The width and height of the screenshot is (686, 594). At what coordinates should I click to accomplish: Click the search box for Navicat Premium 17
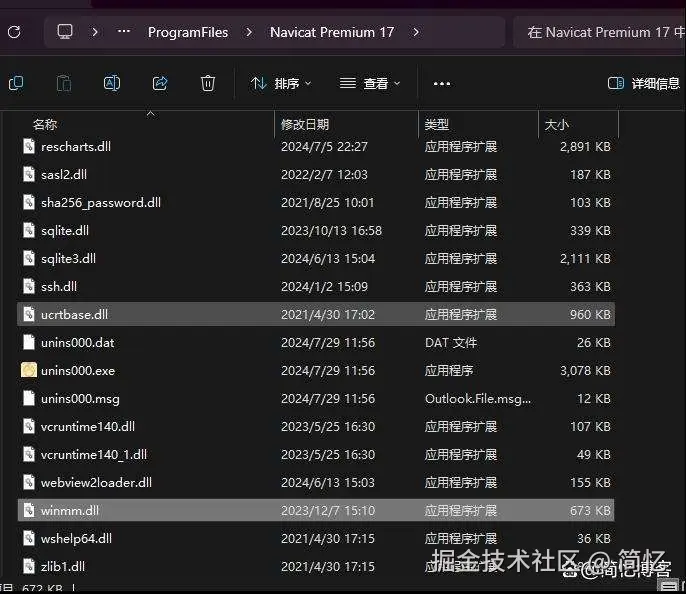click(x=599, y=32)
